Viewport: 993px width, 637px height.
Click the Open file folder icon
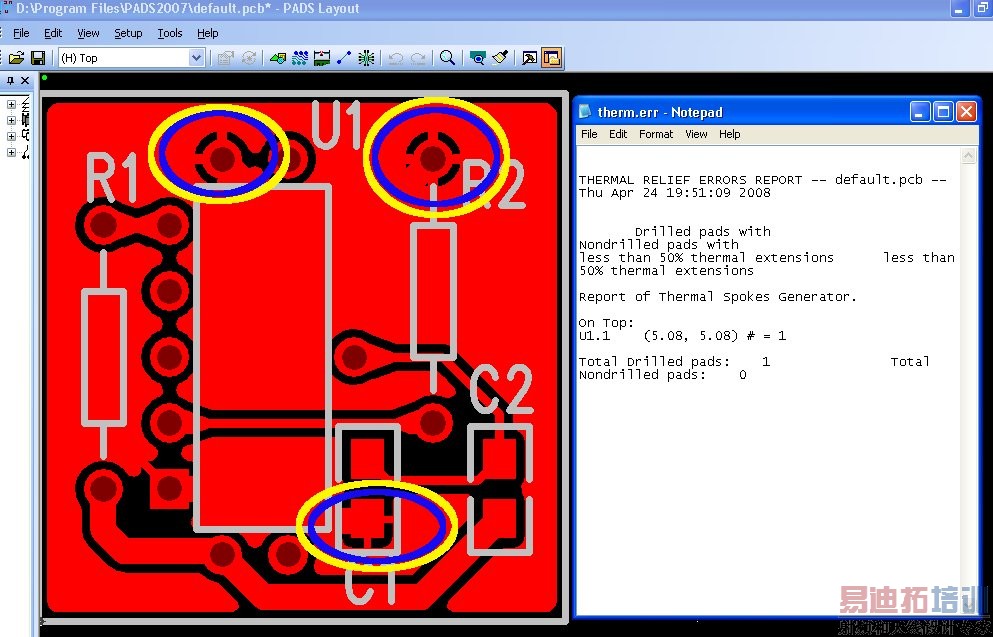tap(16, 58)
